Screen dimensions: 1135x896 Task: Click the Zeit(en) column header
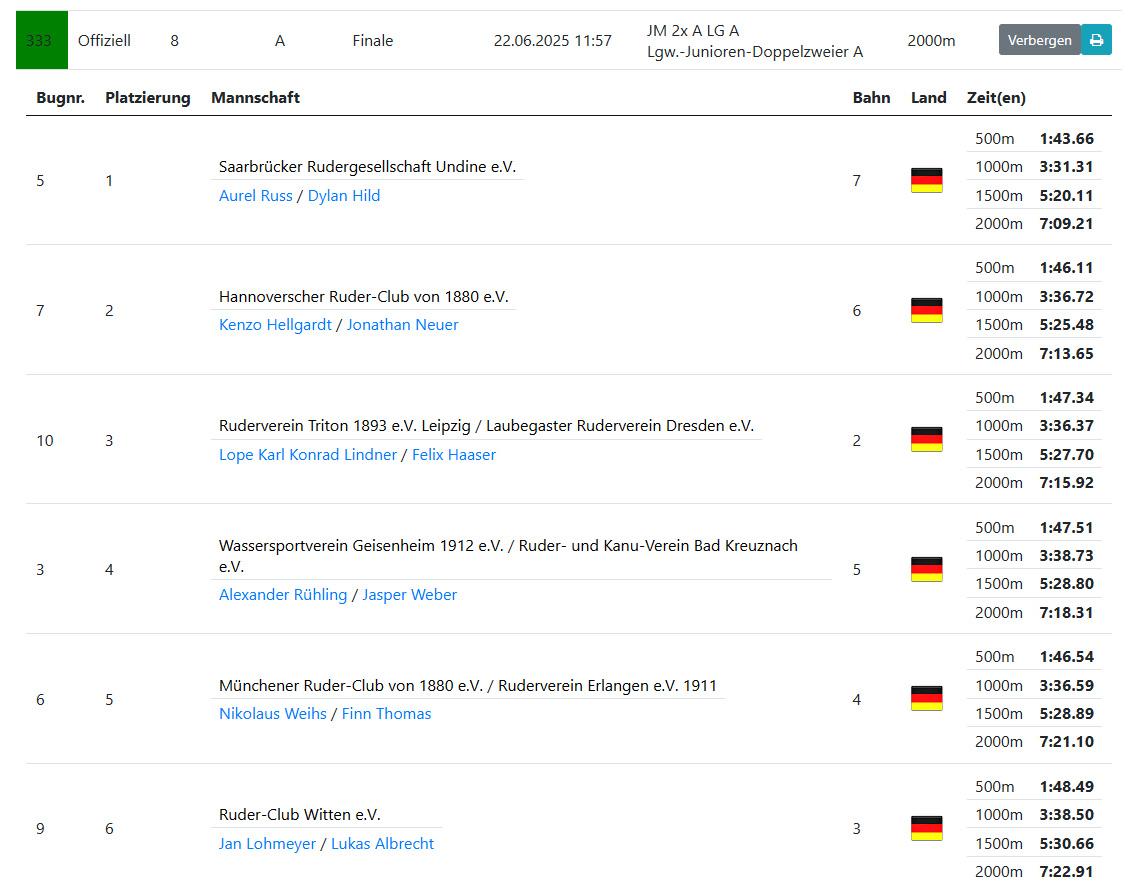click(x=996, y=98)
